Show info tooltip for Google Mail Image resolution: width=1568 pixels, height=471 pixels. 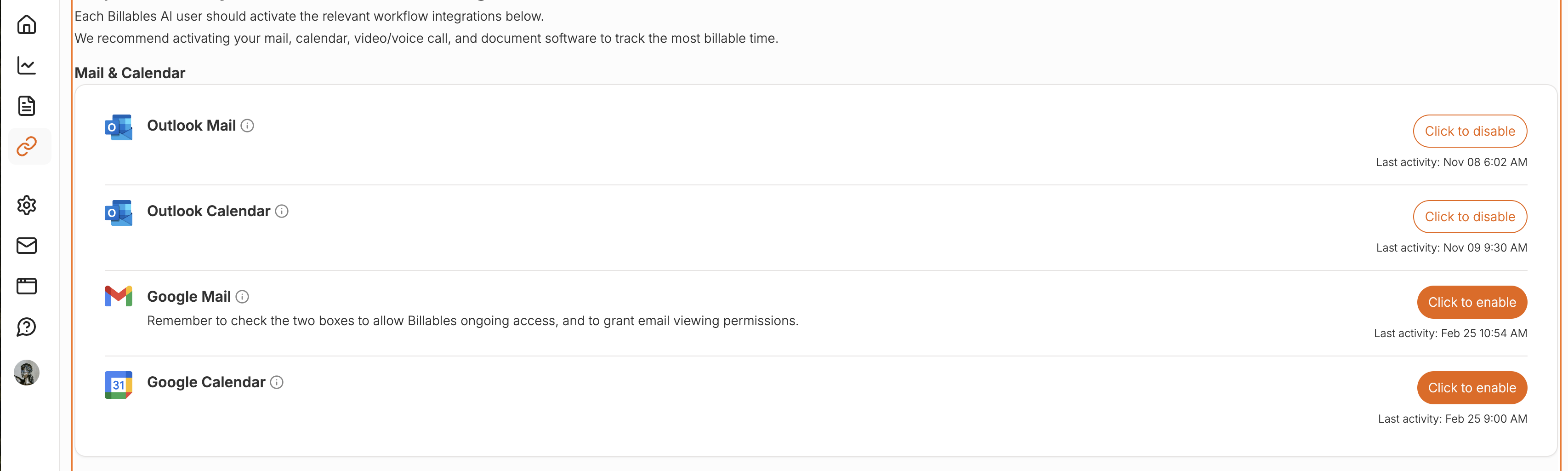click(x=242, y=297)
